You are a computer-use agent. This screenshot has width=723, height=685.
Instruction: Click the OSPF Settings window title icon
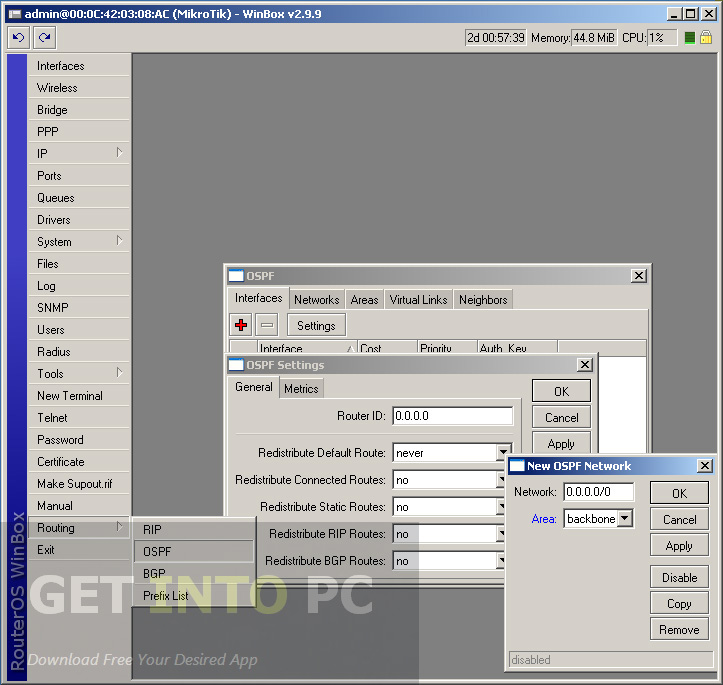(x=236, y=365)
